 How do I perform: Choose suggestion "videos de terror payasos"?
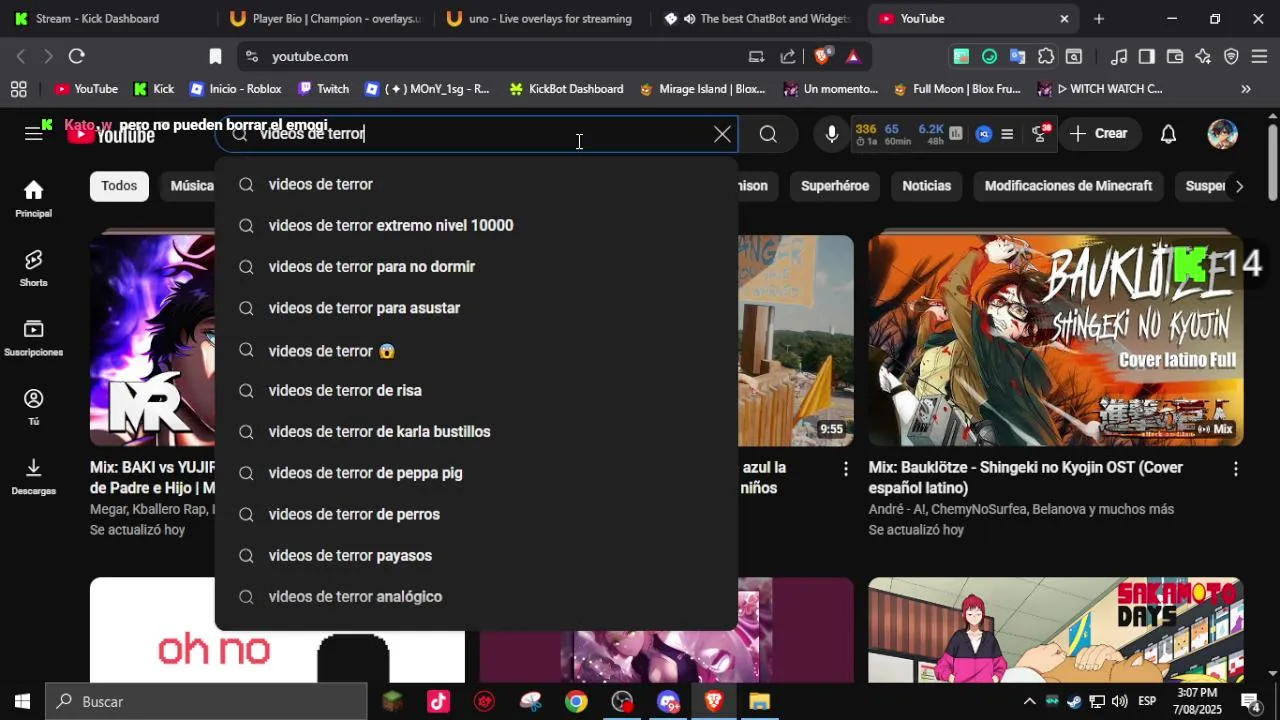click(476, 555)
